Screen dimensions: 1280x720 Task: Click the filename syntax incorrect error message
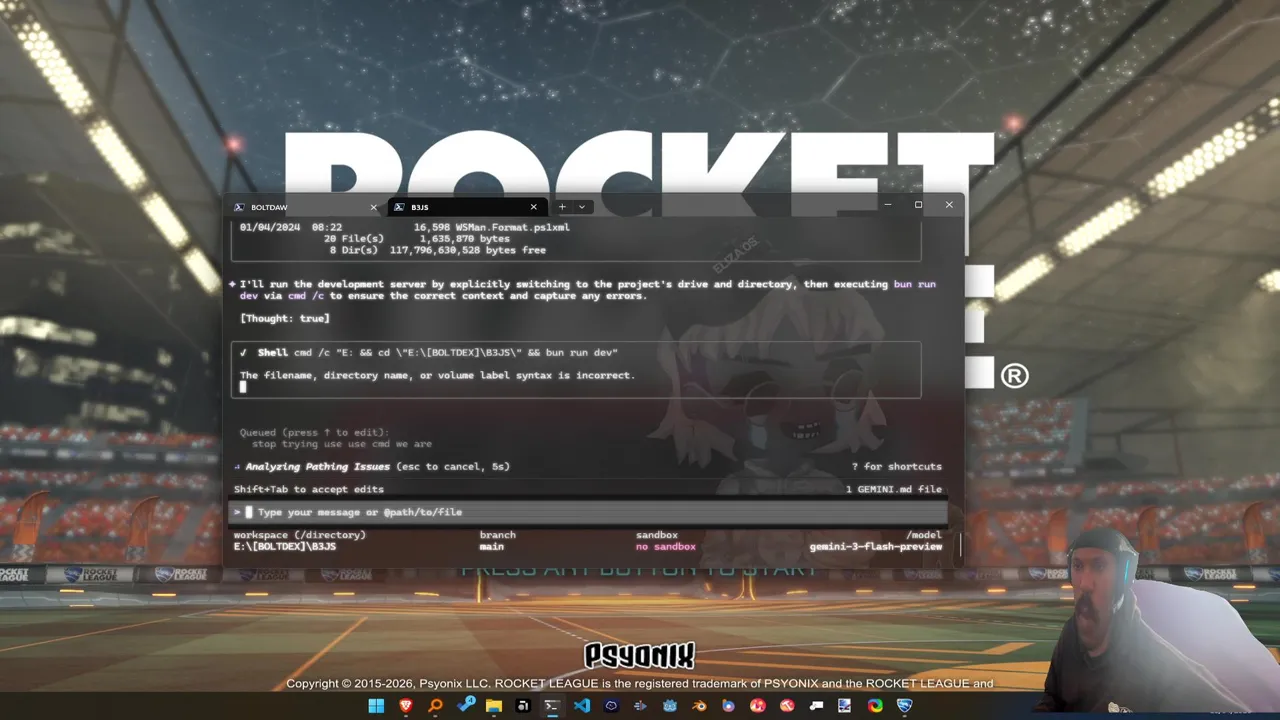[437, 376]
